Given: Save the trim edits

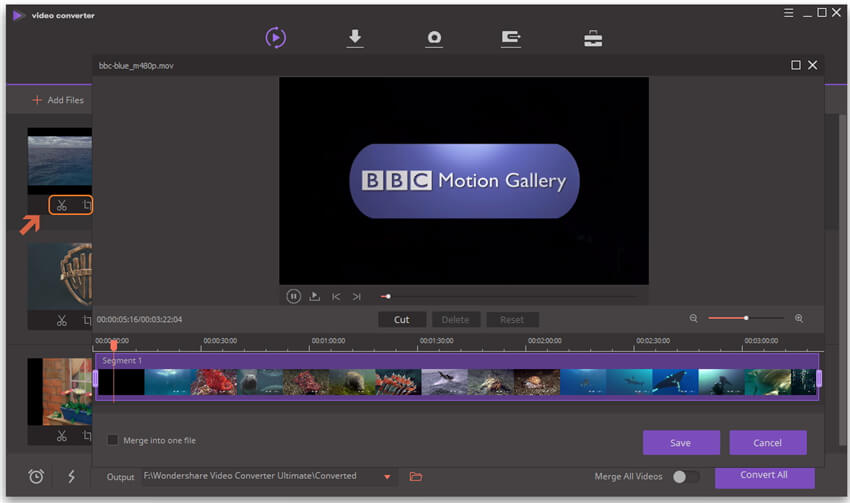Looking at the screenshot, I should [681, 443].
